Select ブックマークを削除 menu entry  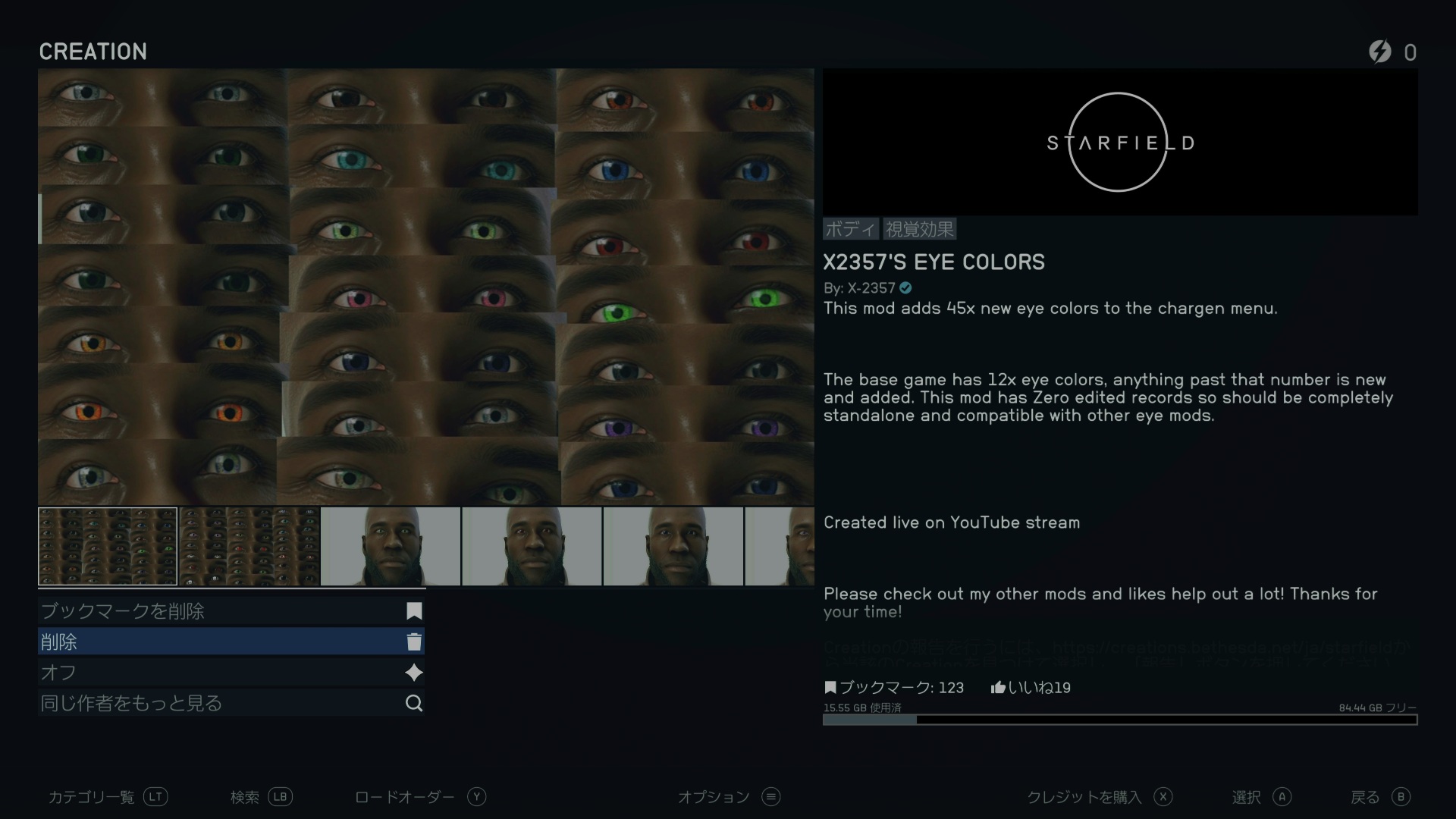227,611
